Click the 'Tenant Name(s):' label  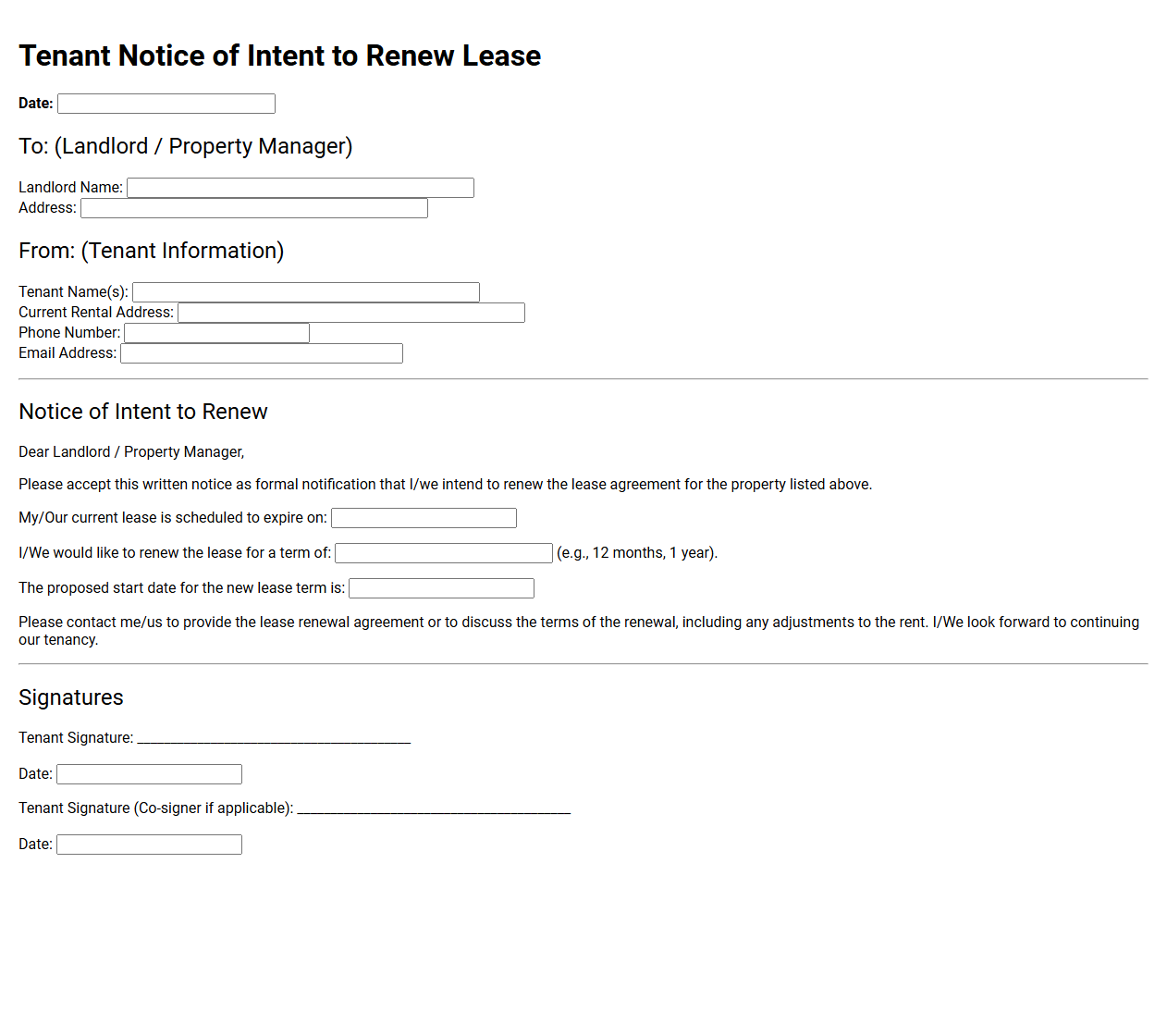[x=73, y=292]
